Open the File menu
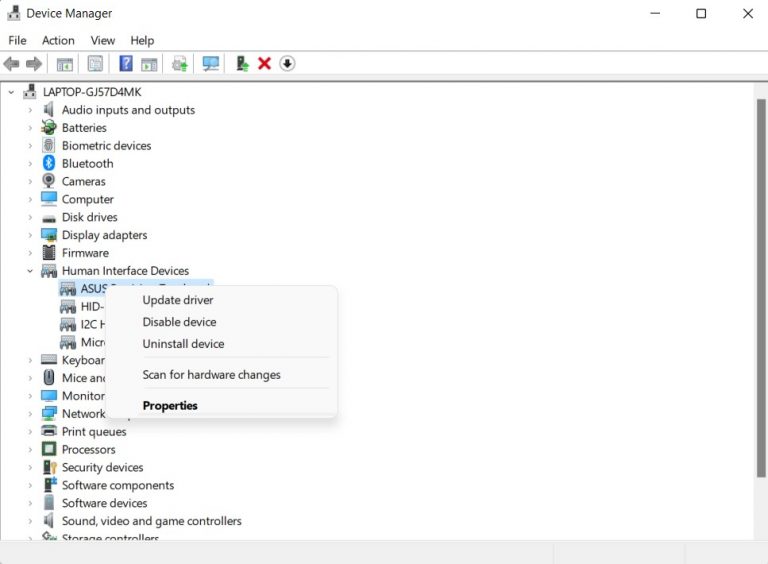The width and height of the screenshot is (768, 564). coord(17,40)
